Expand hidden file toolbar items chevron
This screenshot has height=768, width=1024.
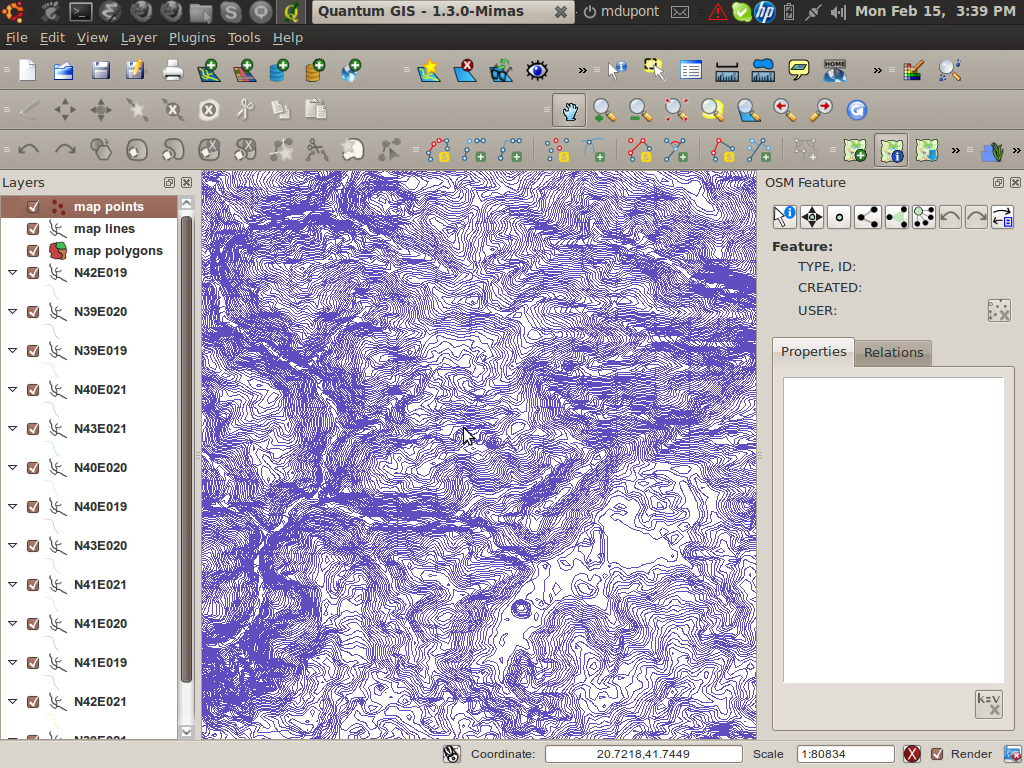click(582, 71)
